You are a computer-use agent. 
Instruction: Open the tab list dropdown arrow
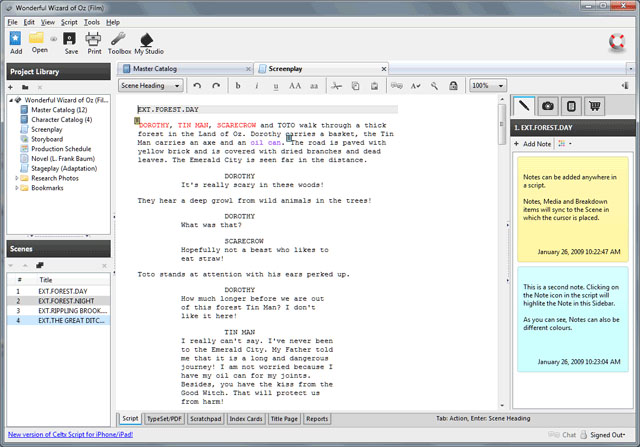coord(631,69)
